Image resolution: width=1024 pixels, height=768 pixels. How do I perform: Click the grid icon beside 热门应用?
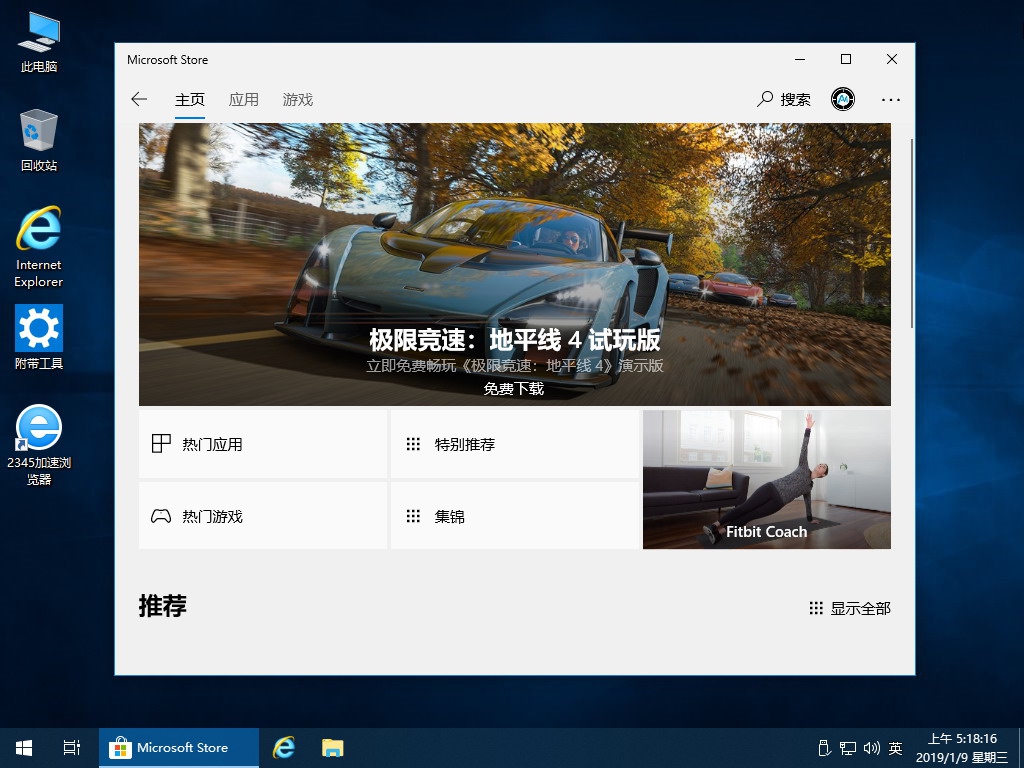[x=161, y=444]
